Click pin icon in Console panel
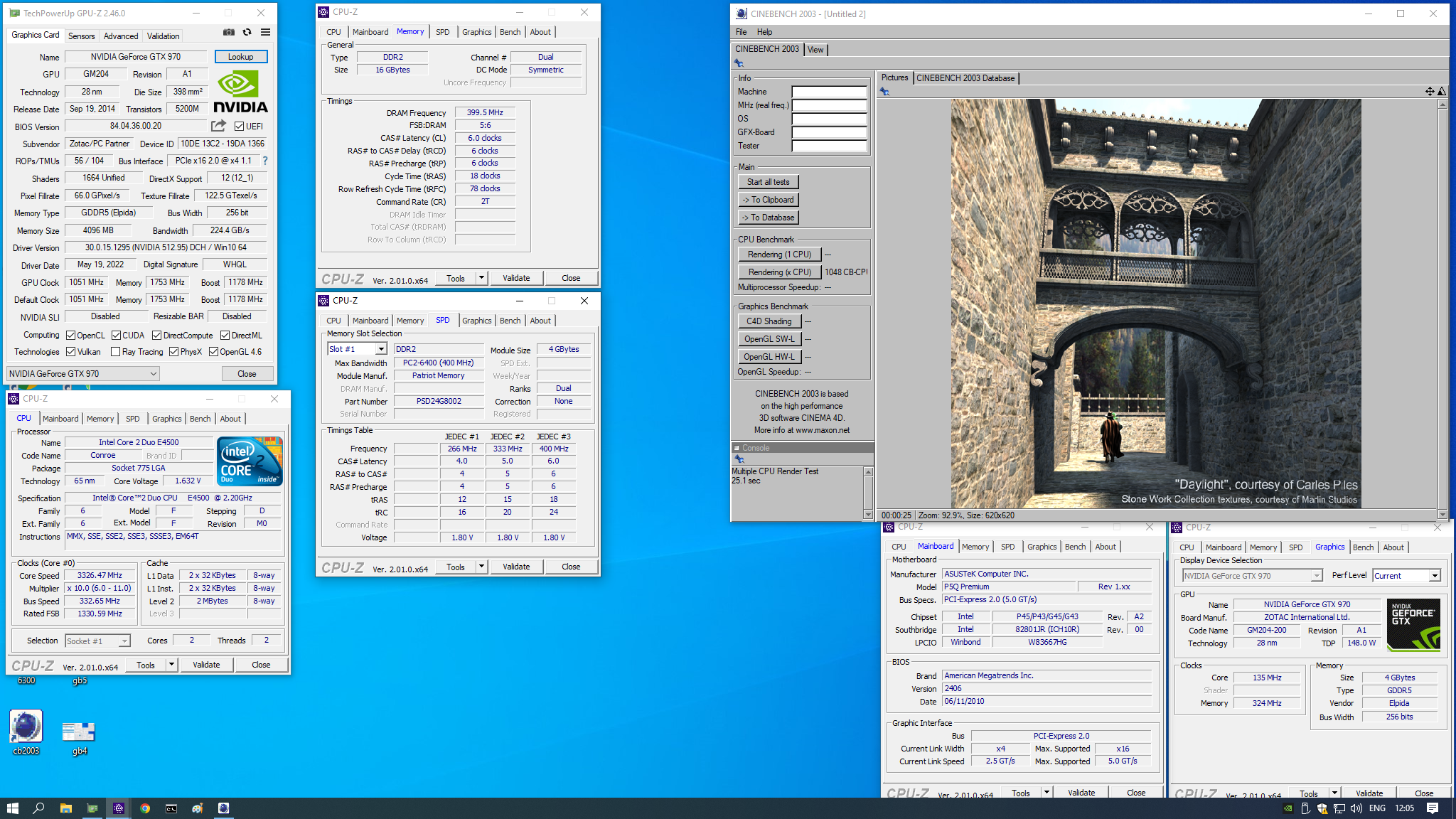The height and width of the screenshot is (819, 1456). click(x=739, y=459)
